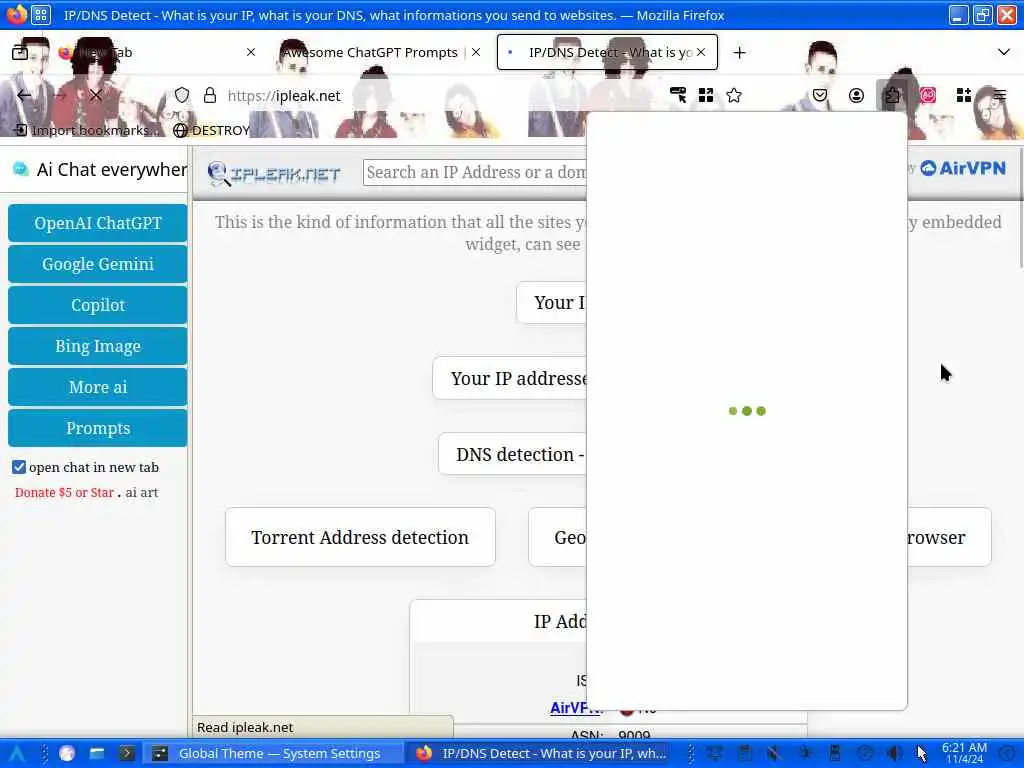The width and height of the screenshot is (1024, 768).
Task: Open Bing Image button
Action: [97, 346]
